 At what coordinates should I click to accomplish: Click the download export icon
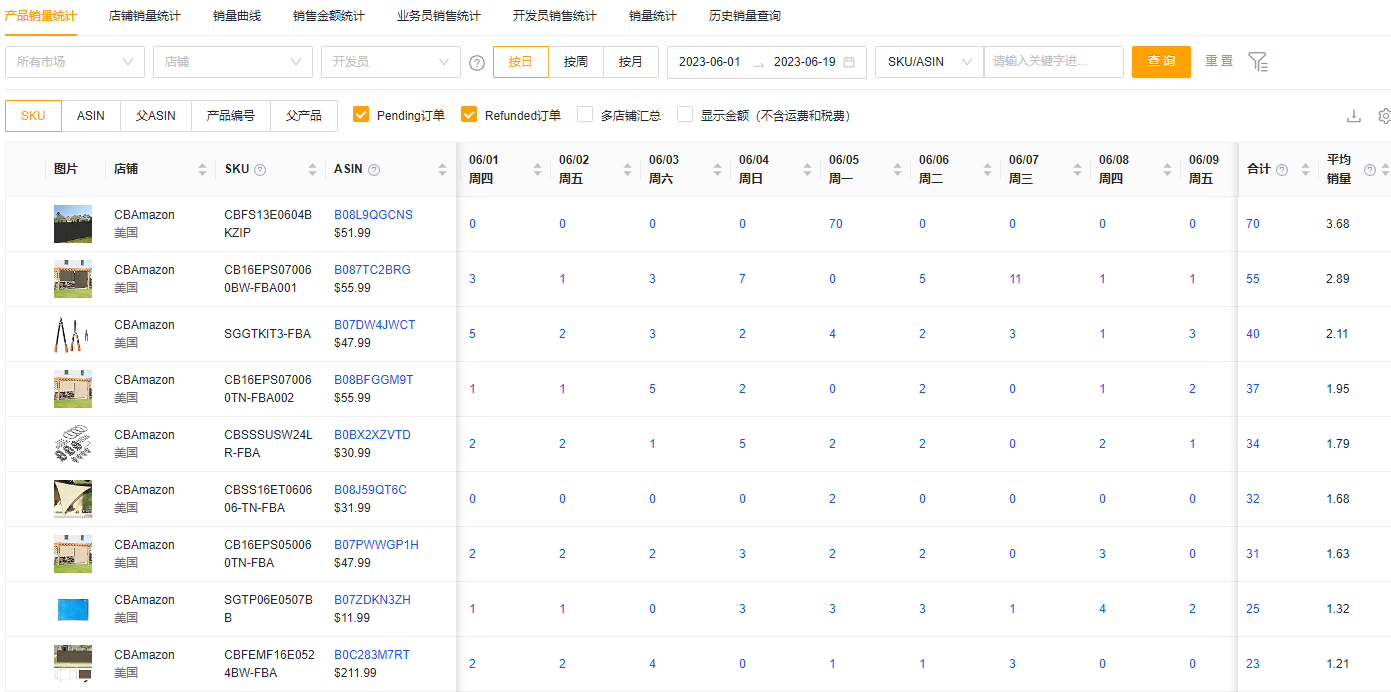click(x=1353, y=116)
